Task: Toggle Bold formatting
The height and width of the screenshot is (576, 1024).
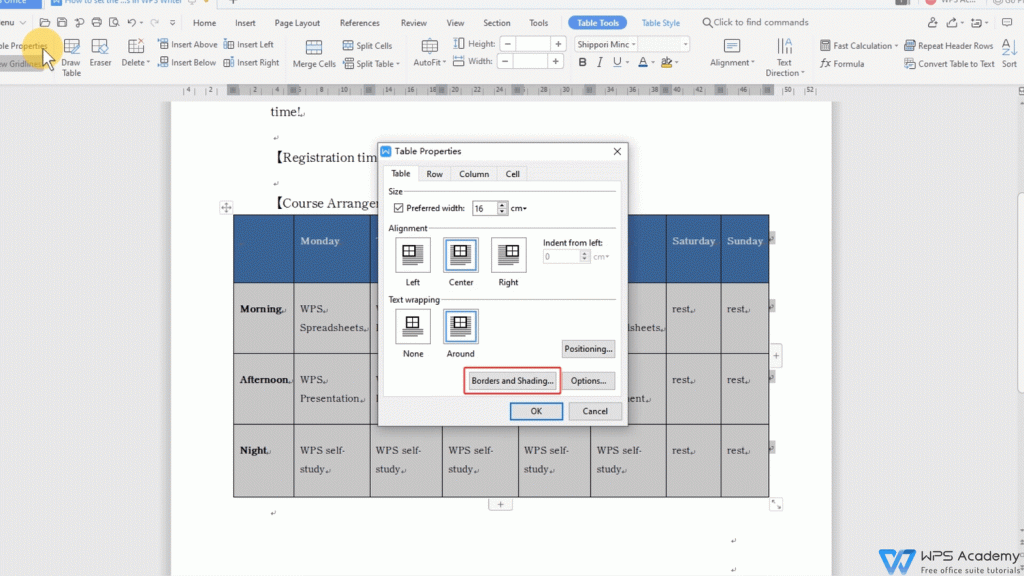Action: click(582, 63)
